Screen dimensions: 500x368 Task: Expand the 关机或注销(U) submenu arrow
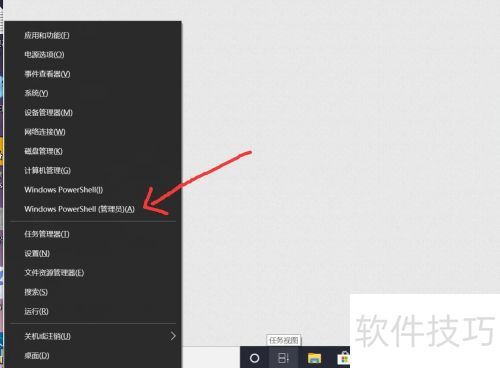pyautogui.click(x=173, y=336)
